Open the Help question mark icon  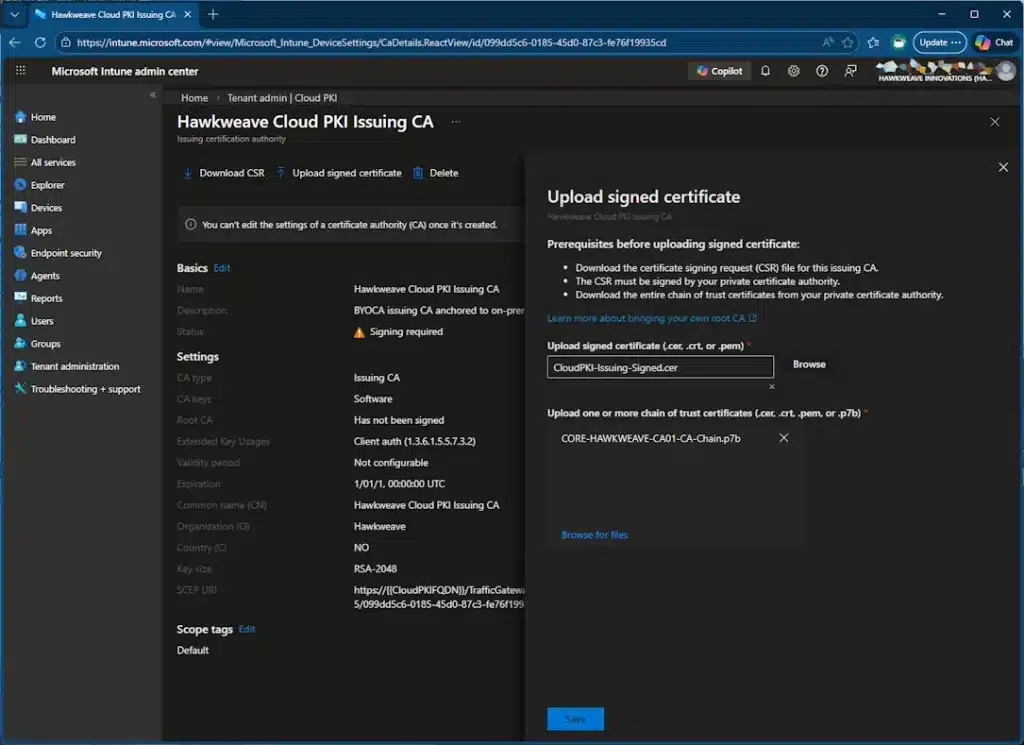822,71
